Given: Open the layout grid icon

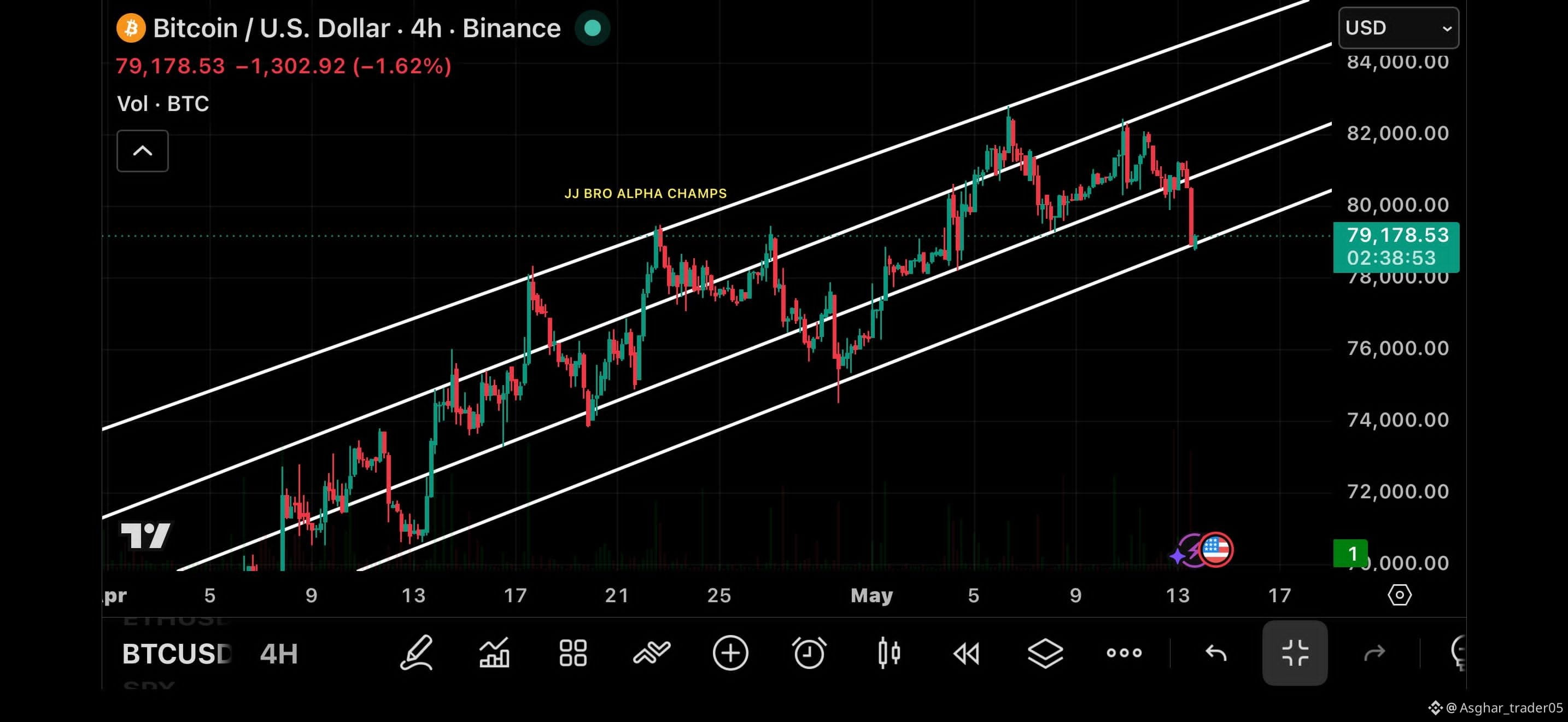Looking at the screenshot, I should 573,653.
